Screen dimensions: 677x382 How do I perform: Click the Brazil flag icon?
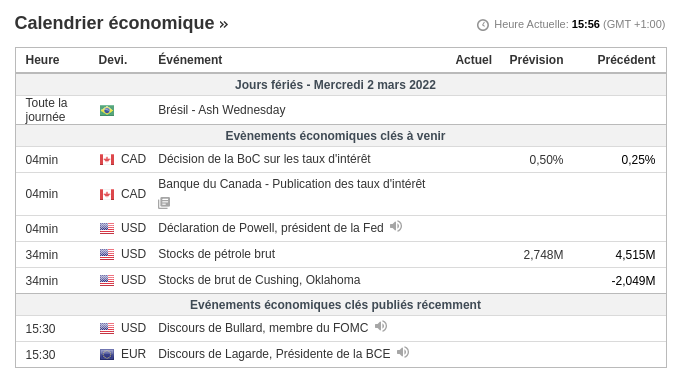coord(107,110)
